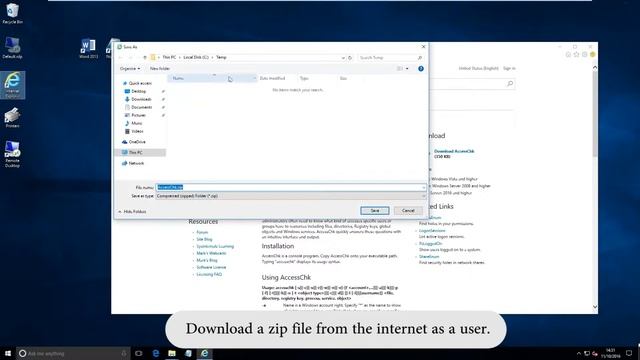Change view with the view options icon
The width and height of the screenshot is (640, 360).
400,69
